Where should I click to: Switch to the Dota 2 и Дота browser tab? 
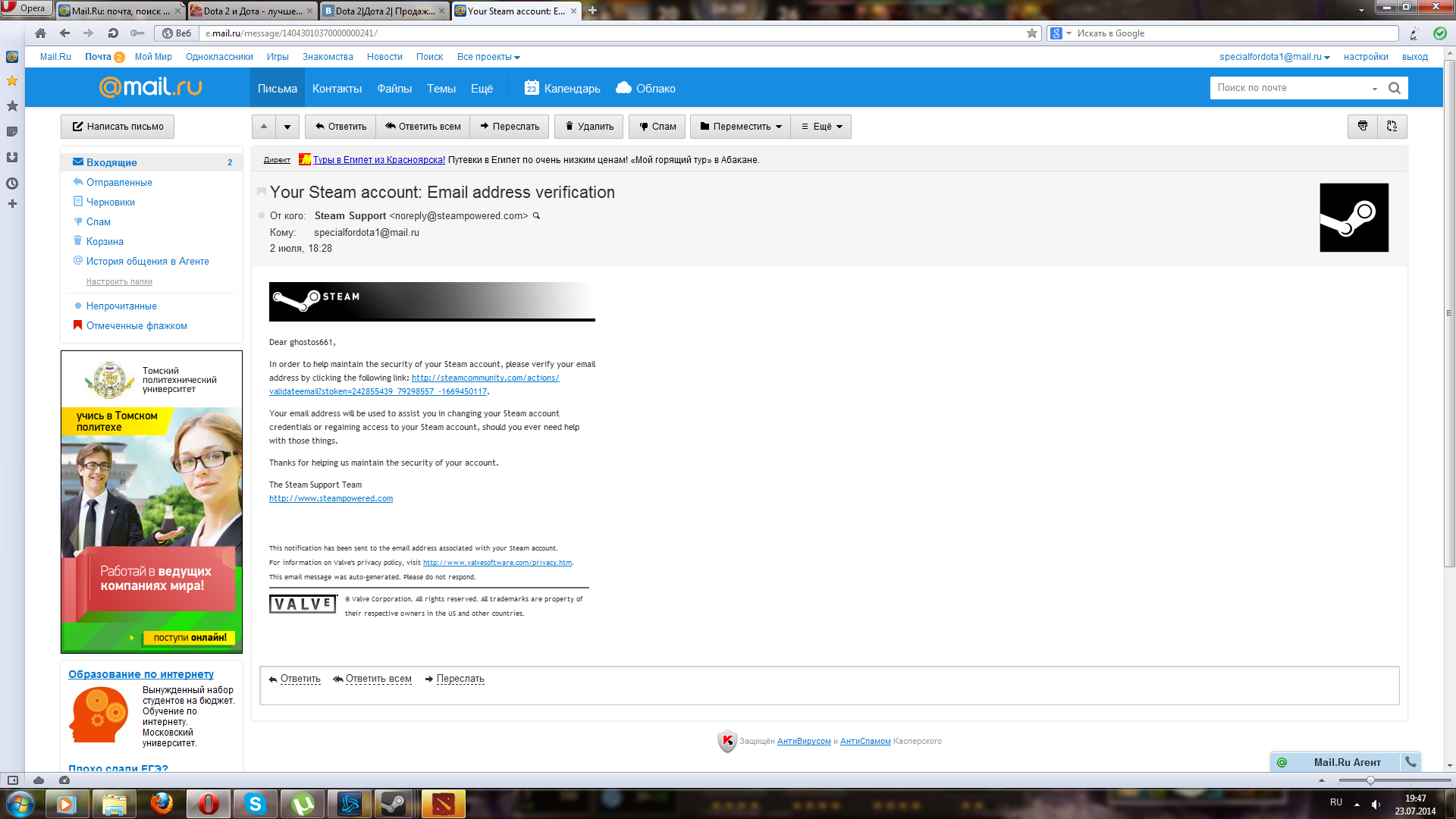coord(252,11)
